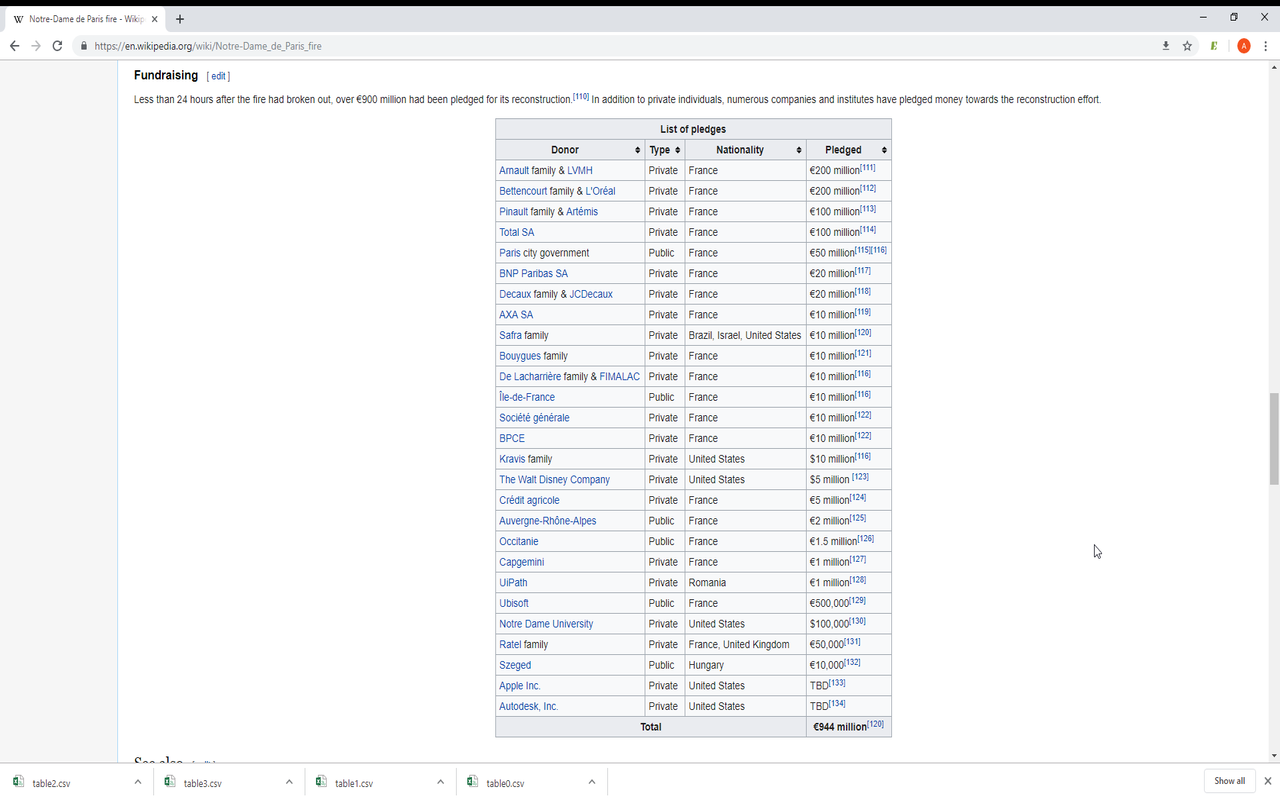
Task: Click the green extension icon in the toolbar
Action: click(1214, 46)
